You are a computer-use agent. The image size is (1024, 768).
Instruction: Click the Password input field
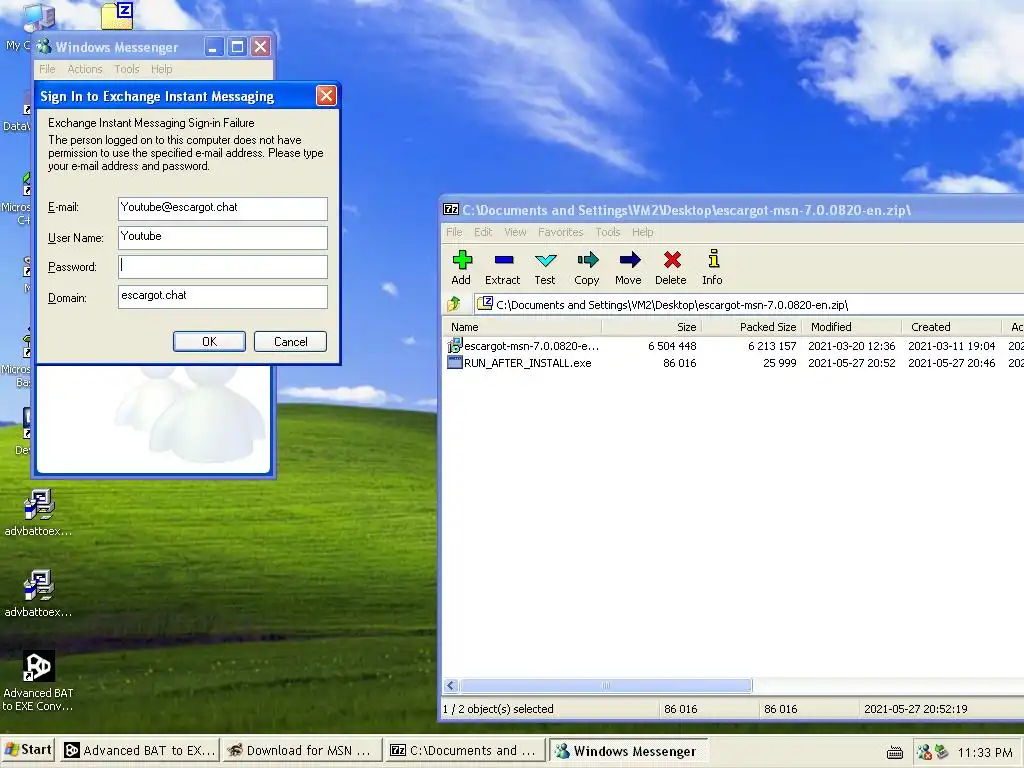pos(223,266)
